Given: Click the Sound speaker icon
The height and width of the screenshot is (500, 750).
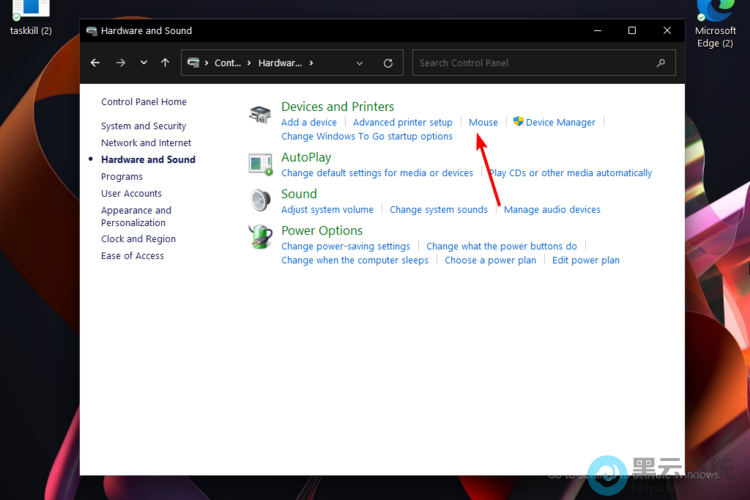Looking at the screenshot, I should pos(260,200).
